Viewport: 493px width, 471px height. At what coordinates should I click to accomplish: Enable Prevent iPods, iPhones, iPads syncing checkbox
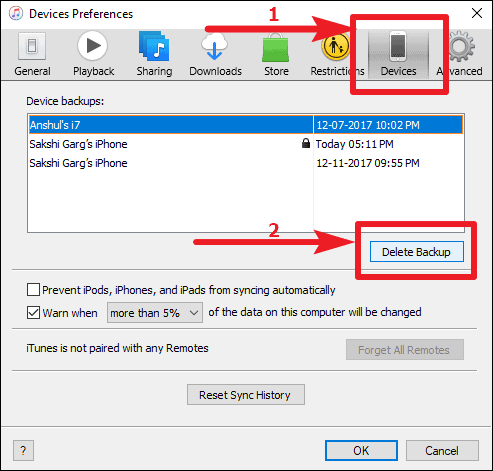coord(33,290)
